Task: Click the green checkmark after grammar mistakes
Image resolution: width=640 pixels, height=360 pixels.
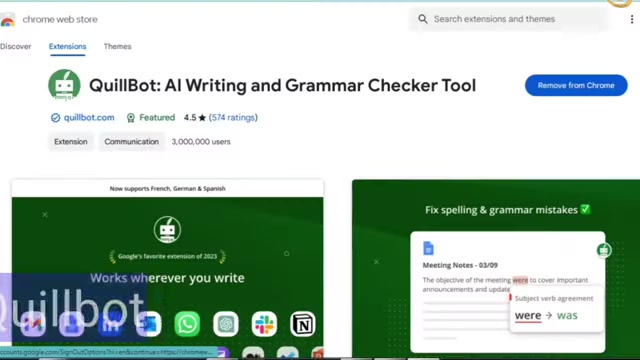Action: click(585, 209)
